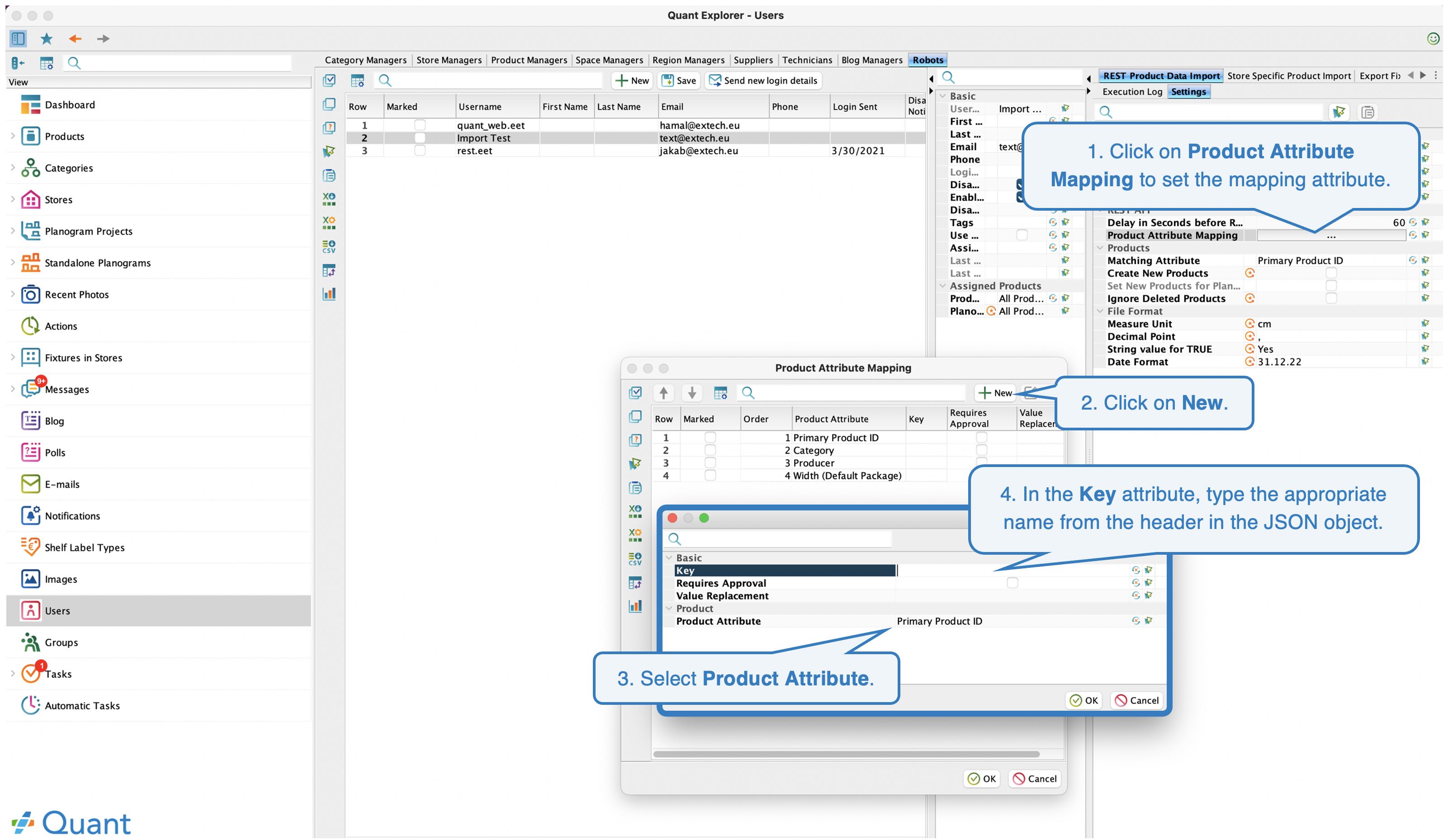
Task: Open Actions in the sidebar
Action: click(60, 326)
